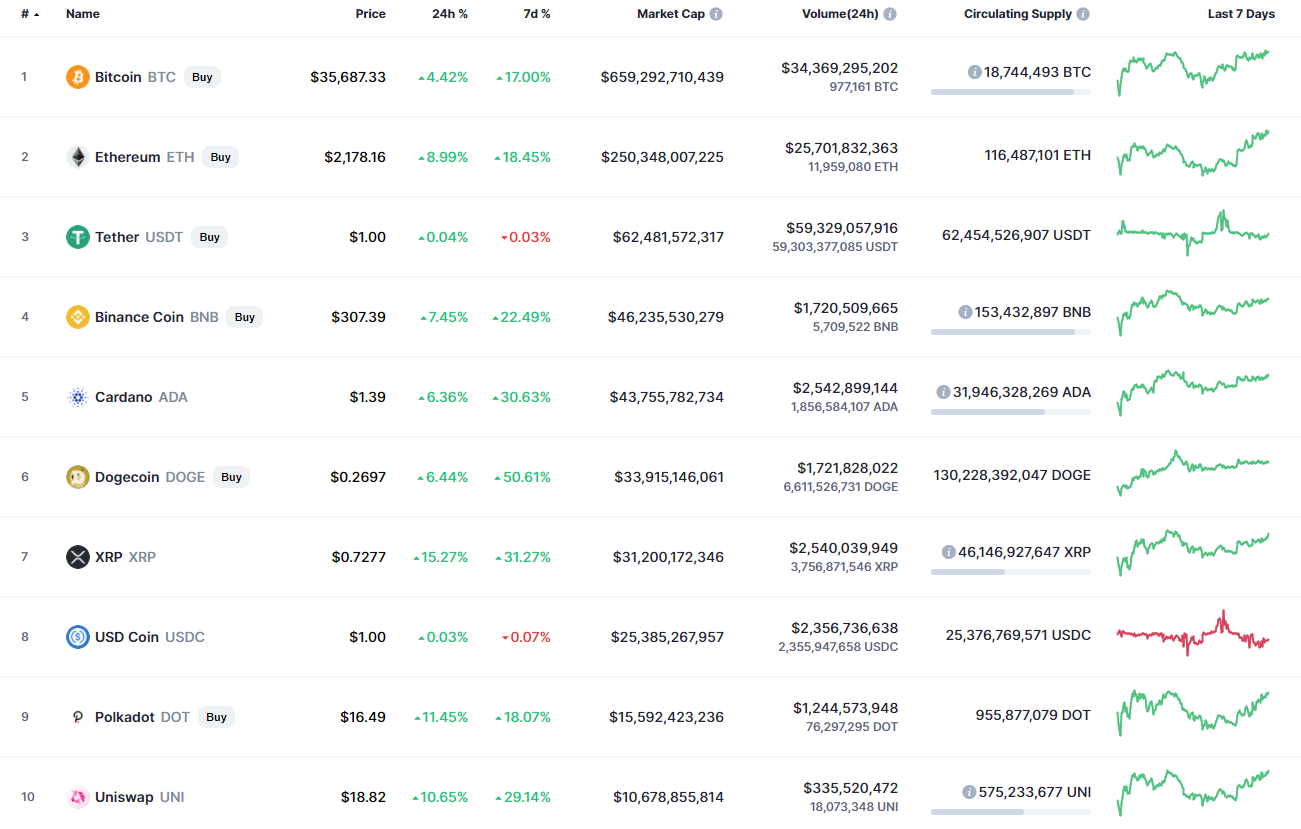
Task: Open Dogecoin's 7-day sparkline chart
Action: [1193, 473]
